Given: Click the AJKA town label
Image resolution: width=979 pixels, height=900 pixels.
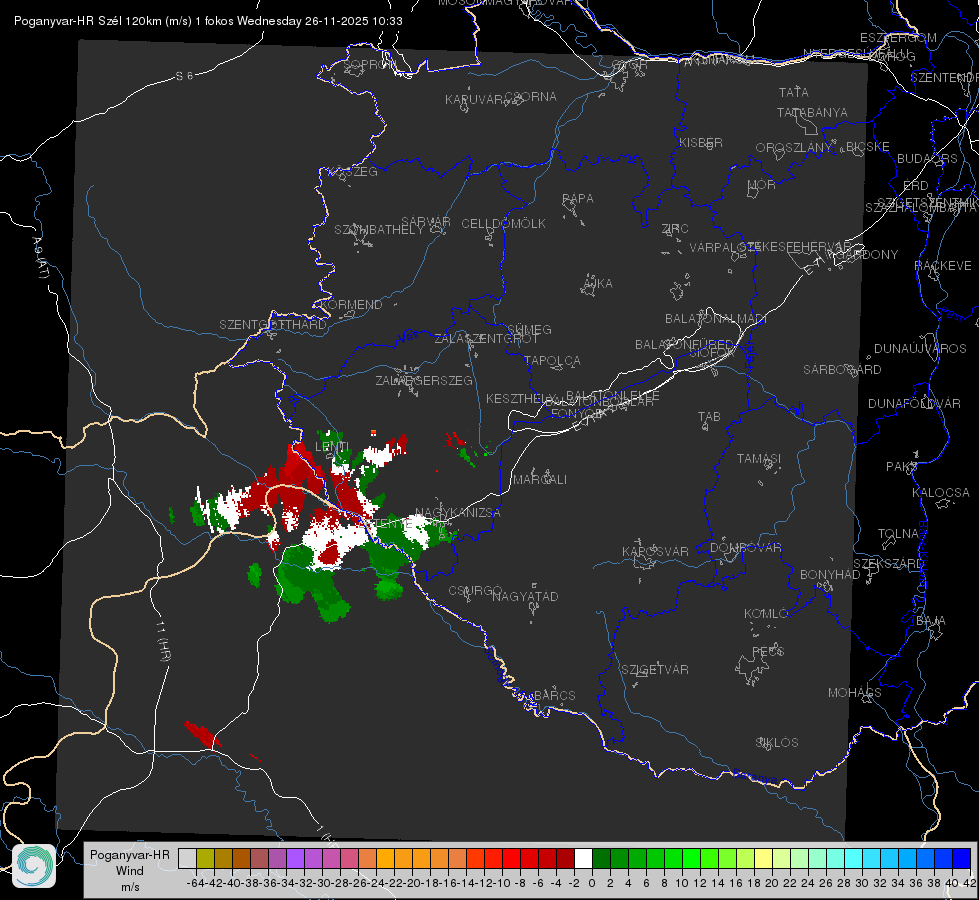Looking at the screenshot, I should [598, 284].
